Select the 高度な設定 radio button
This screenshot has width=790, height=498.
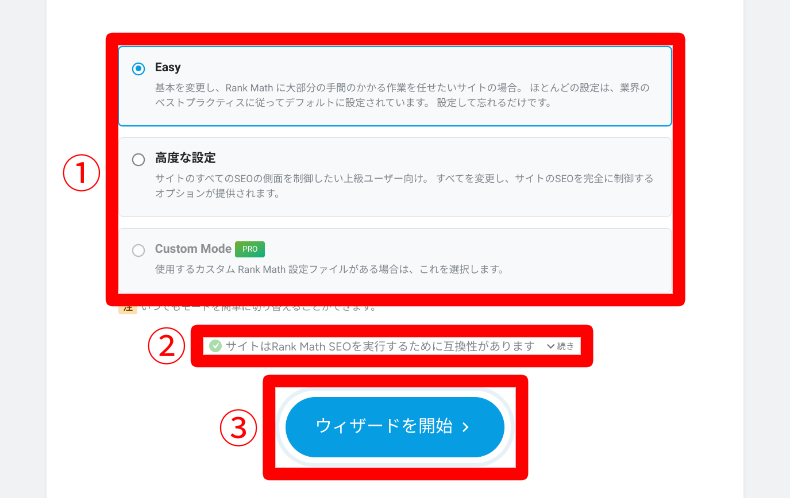(x=138, y=160)
